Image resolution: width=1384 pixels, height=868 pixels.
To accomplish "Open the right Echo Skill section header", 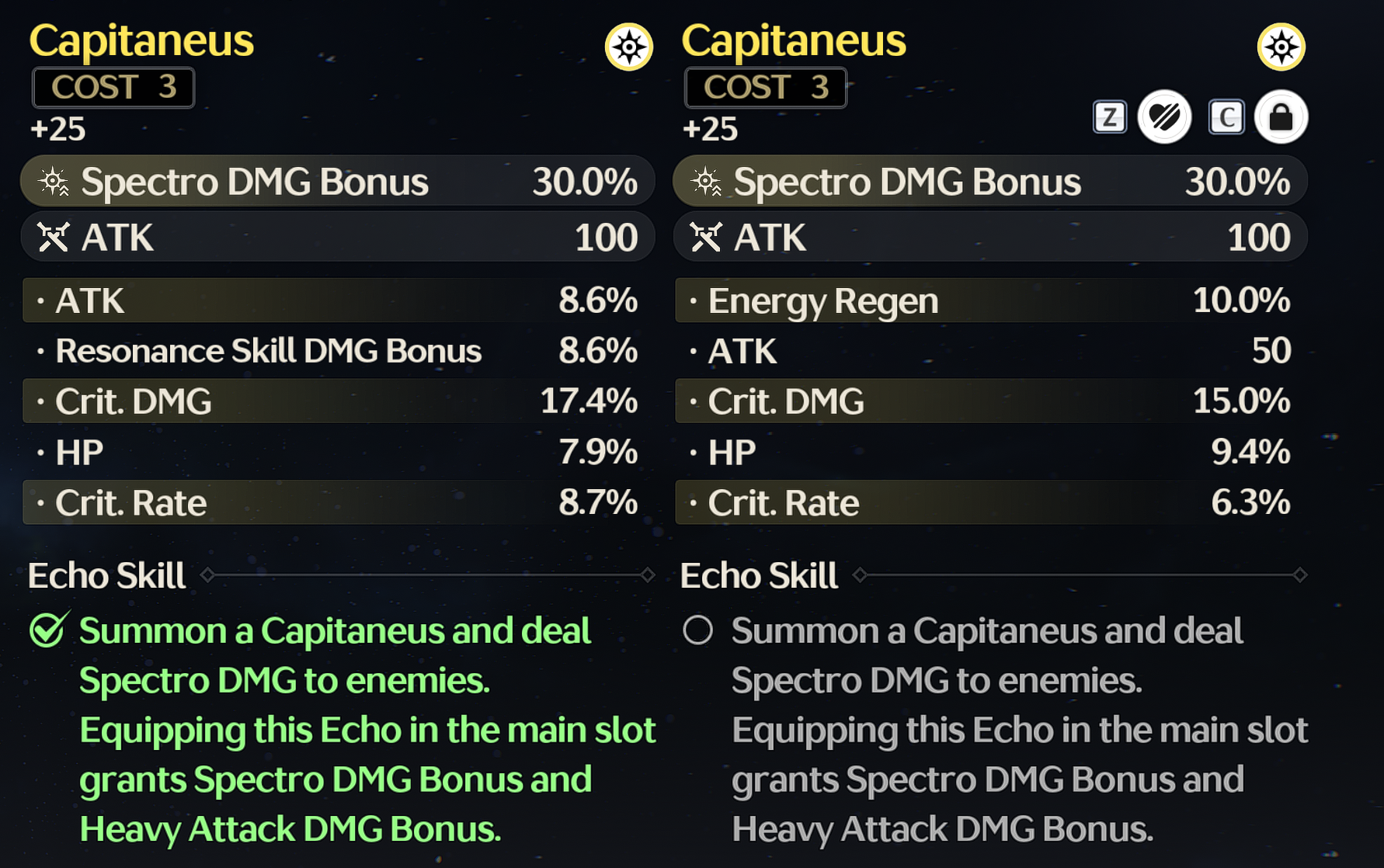I will pyautogui.click(x=759, y=575).
